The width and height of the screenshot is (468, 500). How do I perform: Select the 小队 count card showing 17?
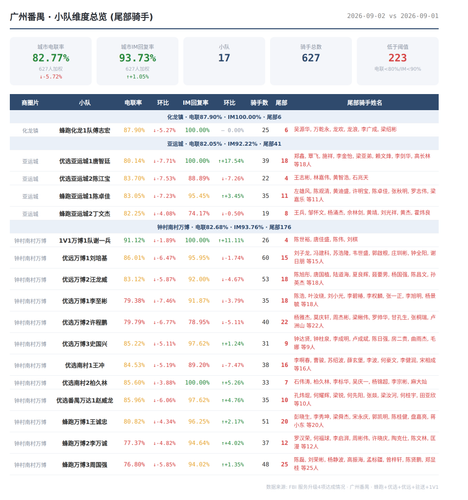(224, 61)
